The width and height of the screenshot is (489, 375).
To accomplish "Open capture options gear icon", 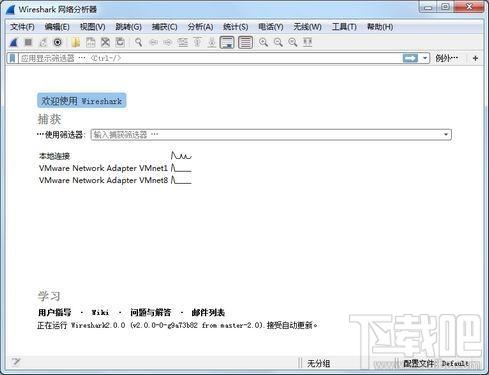I will click(x=58, y=42).
